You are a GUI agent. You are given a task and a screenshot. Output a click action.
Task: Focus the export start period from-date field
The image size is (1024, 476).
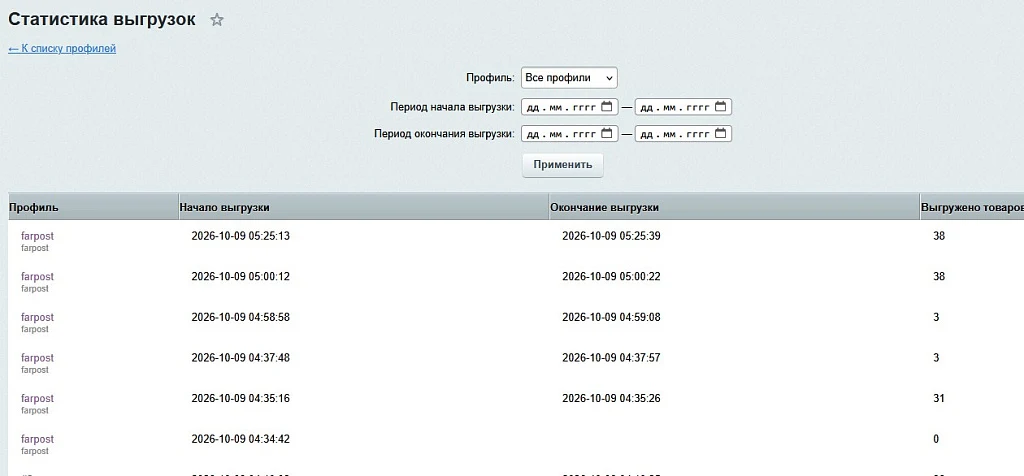pos(569,107)
